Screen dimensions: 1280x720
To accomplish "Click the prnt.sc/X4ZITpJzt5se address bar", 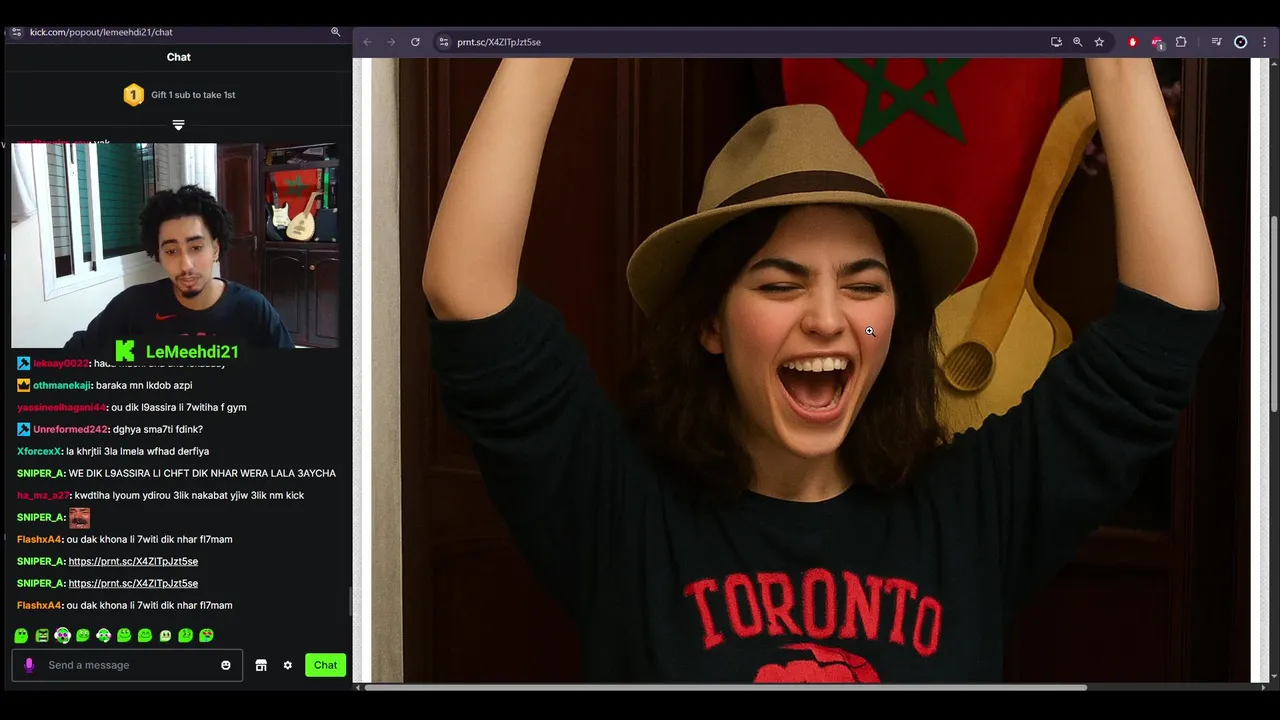I will pyautogui.click(x=740, y=42).
